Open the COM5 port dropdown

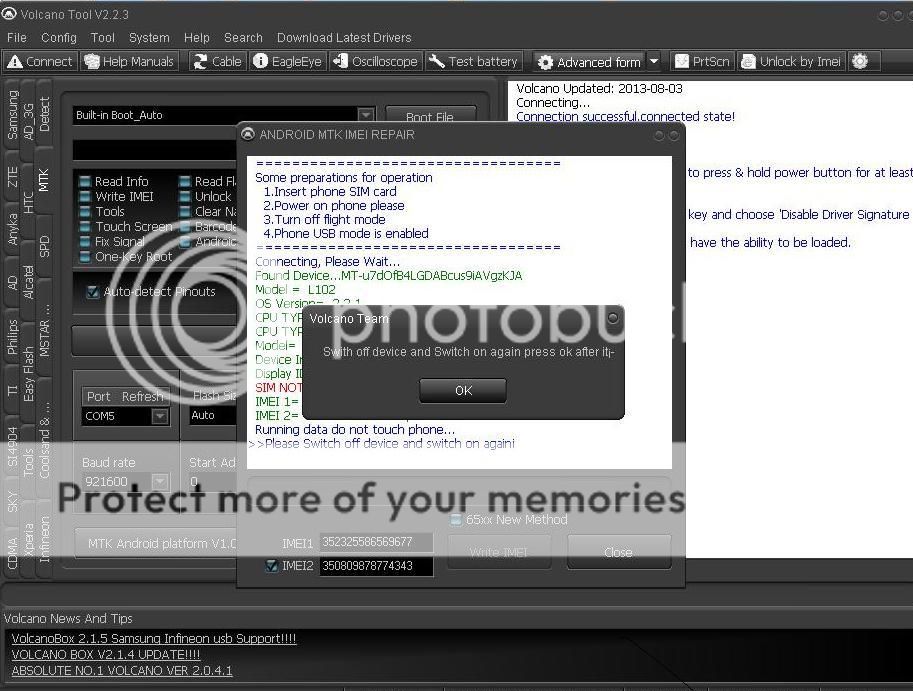pos(159,416)
